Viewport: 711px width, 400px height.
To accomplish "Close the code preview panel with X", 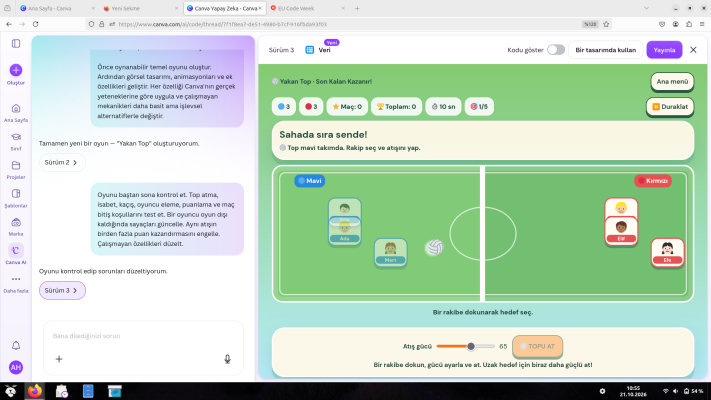I will 693,50.
